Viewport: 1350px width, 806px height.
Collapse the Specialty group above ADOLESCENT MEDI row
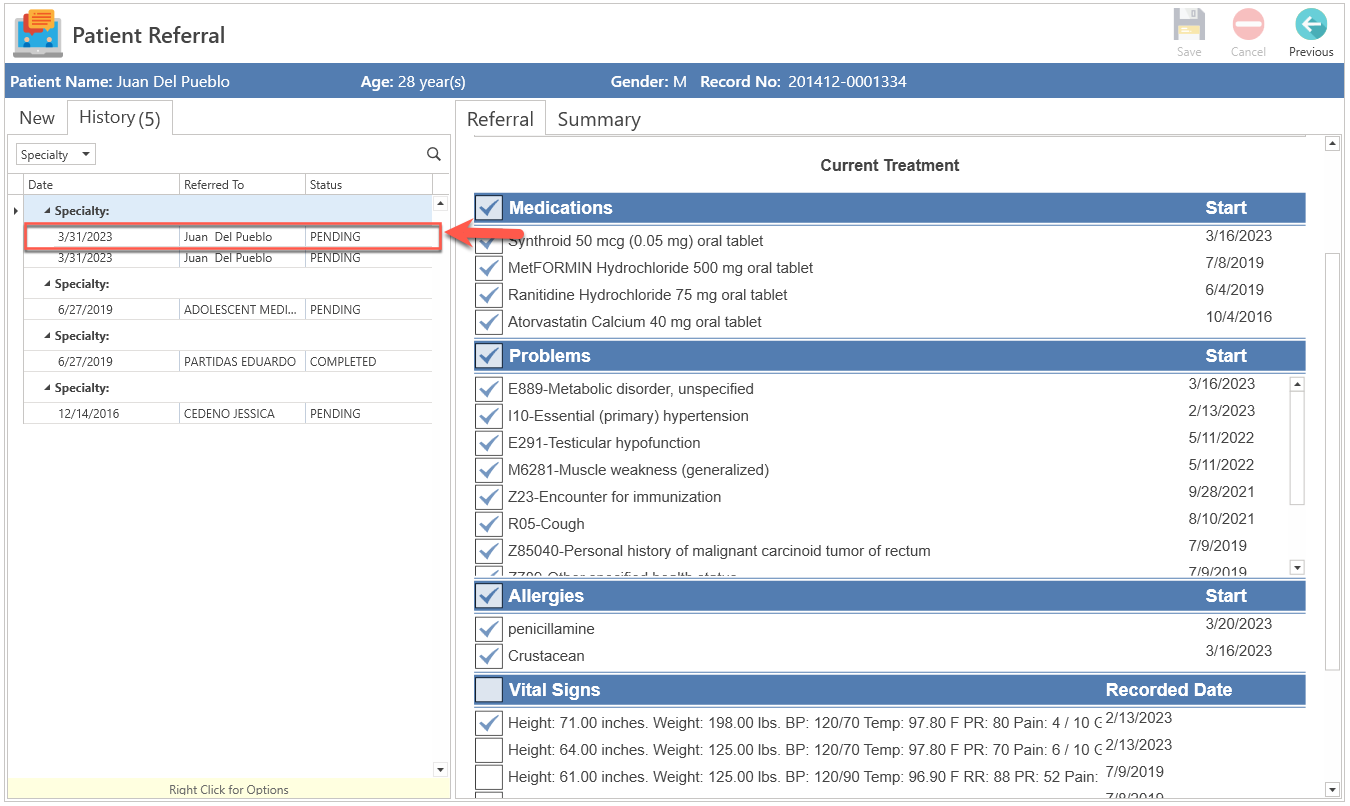[47, 284]
